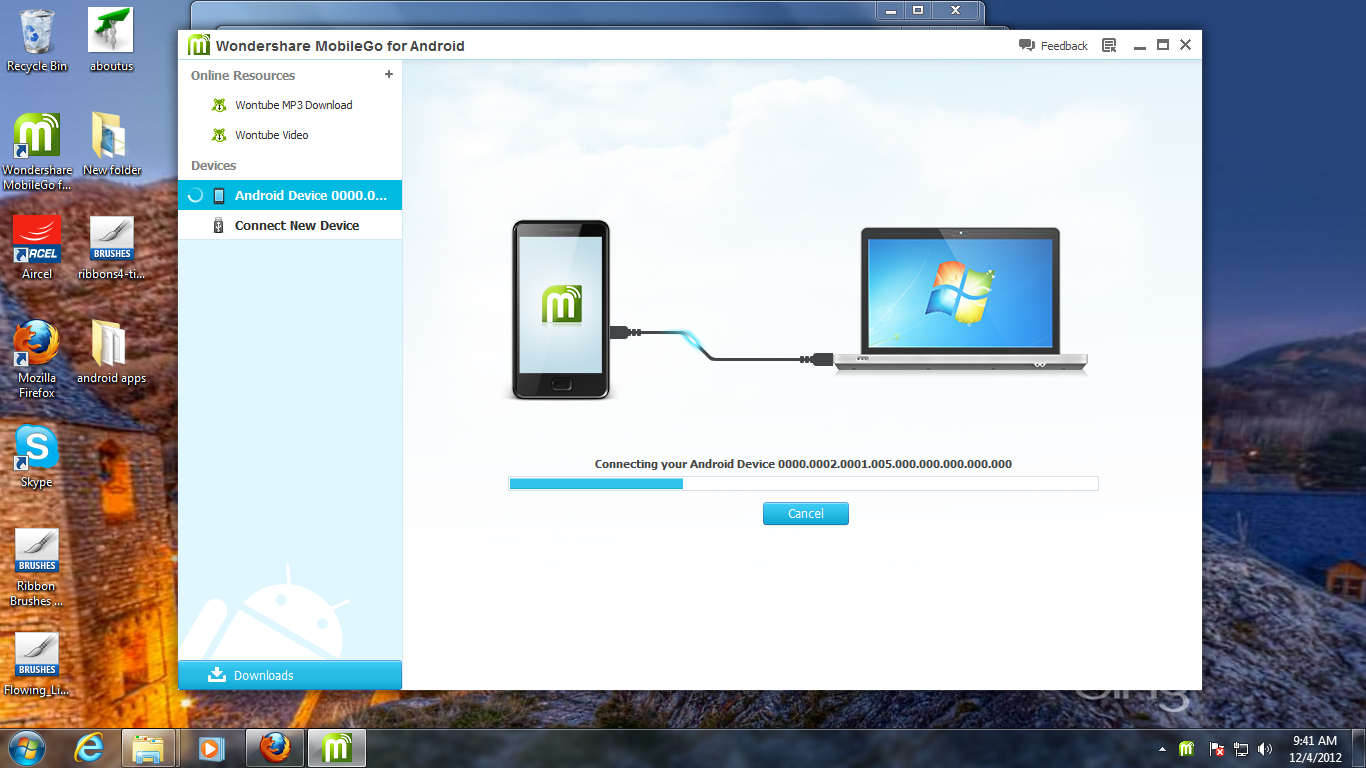Image resolution: width=1366 pixels, height=768 pixels.
Task: Open MobileGo from the system tray
Action: [1185, 748]
